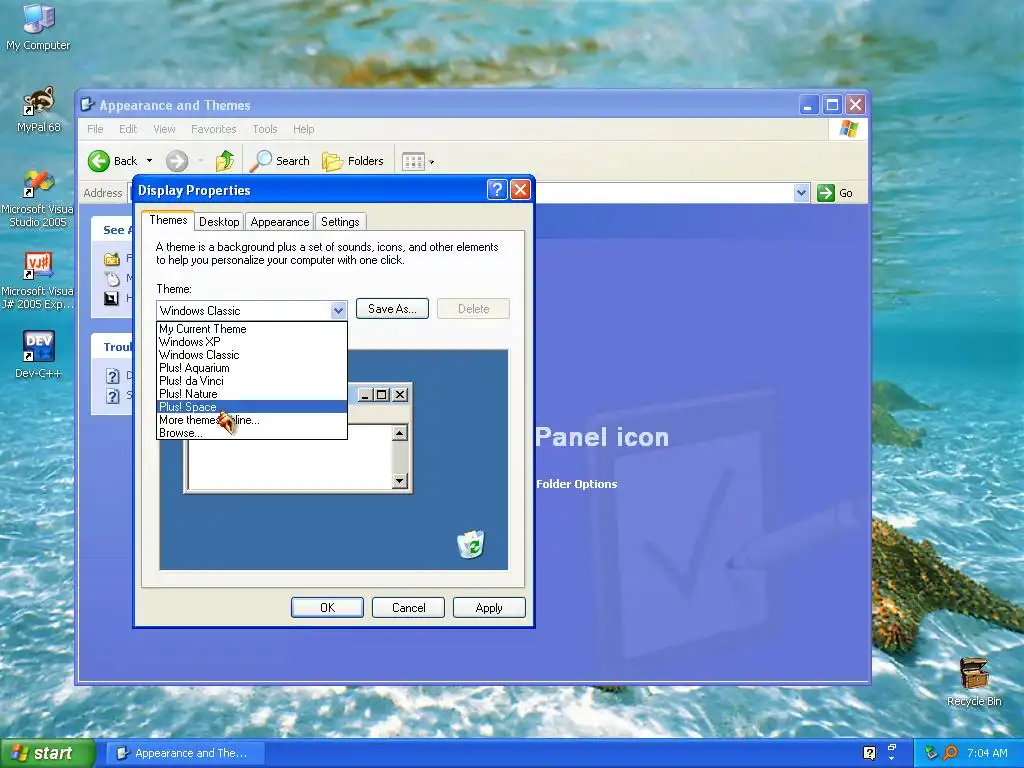Viewport: 1024px width, 768px height.
Task: Select Plus! da Vinci theme
Action: click(x=251, y=381)
